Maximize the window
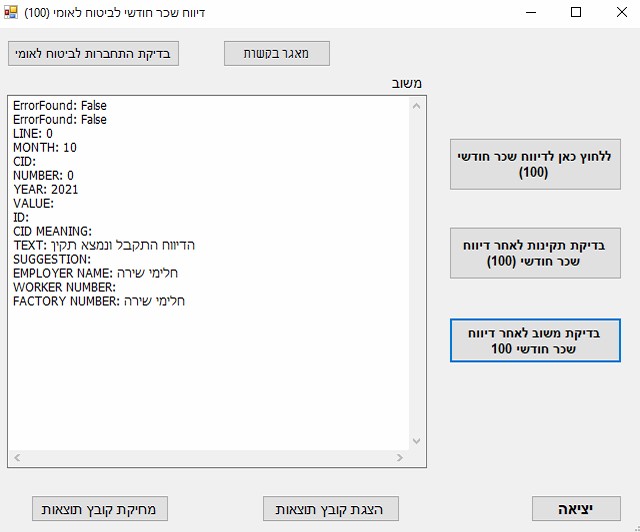640x532 pixels. [x=576, y=12]
